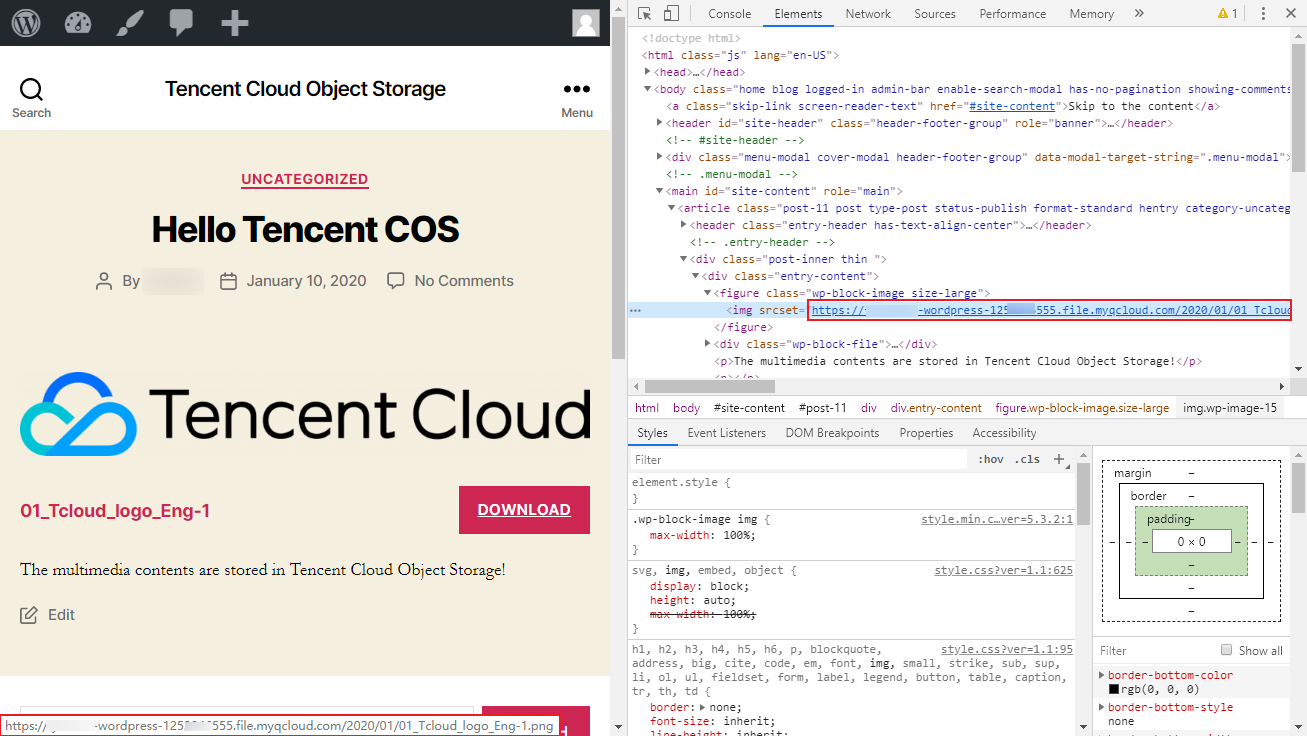Open the 01_Tcloud_logo_Eng-1 file link
This screenshot has width=1307, height=736.
115,511
